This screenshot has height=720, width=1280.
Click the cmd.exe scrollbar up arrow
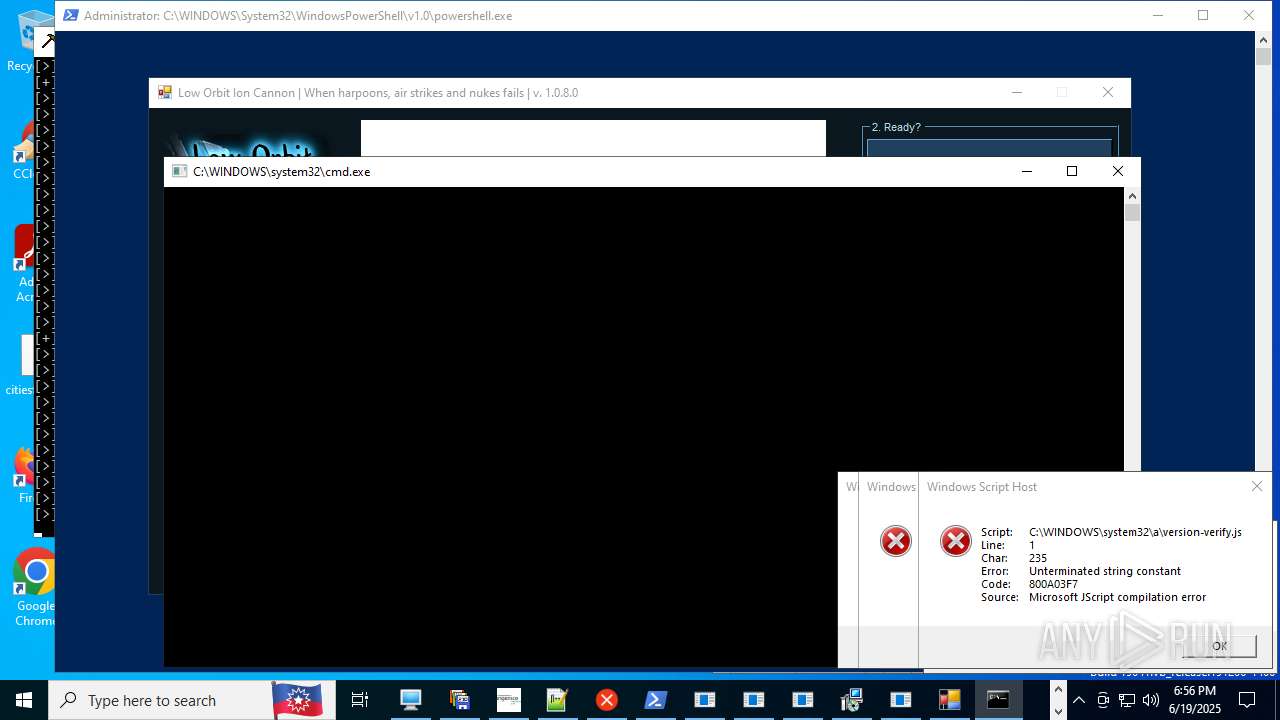(x=1132, y=195)
